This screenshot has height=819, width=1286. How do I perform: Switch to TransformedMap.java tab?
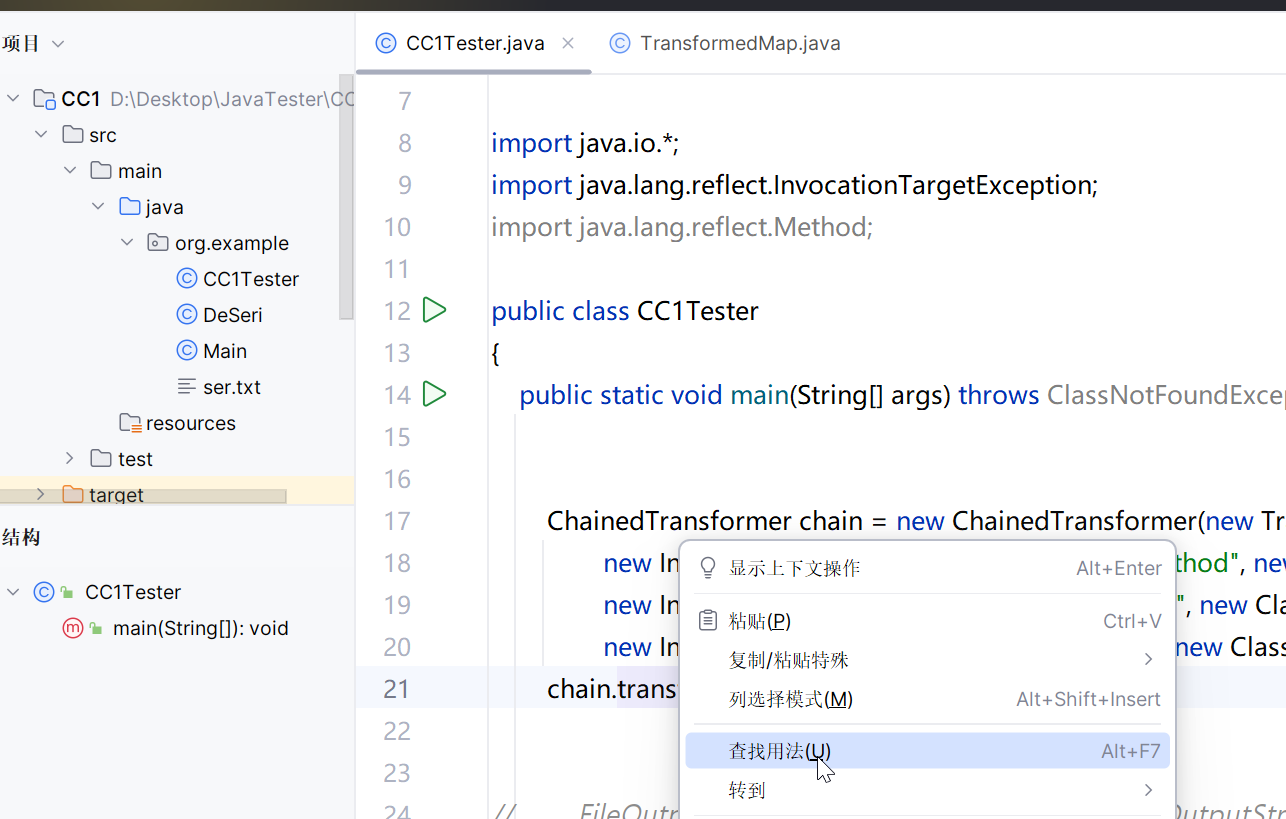pyautogui.click(x=739, y=44)
